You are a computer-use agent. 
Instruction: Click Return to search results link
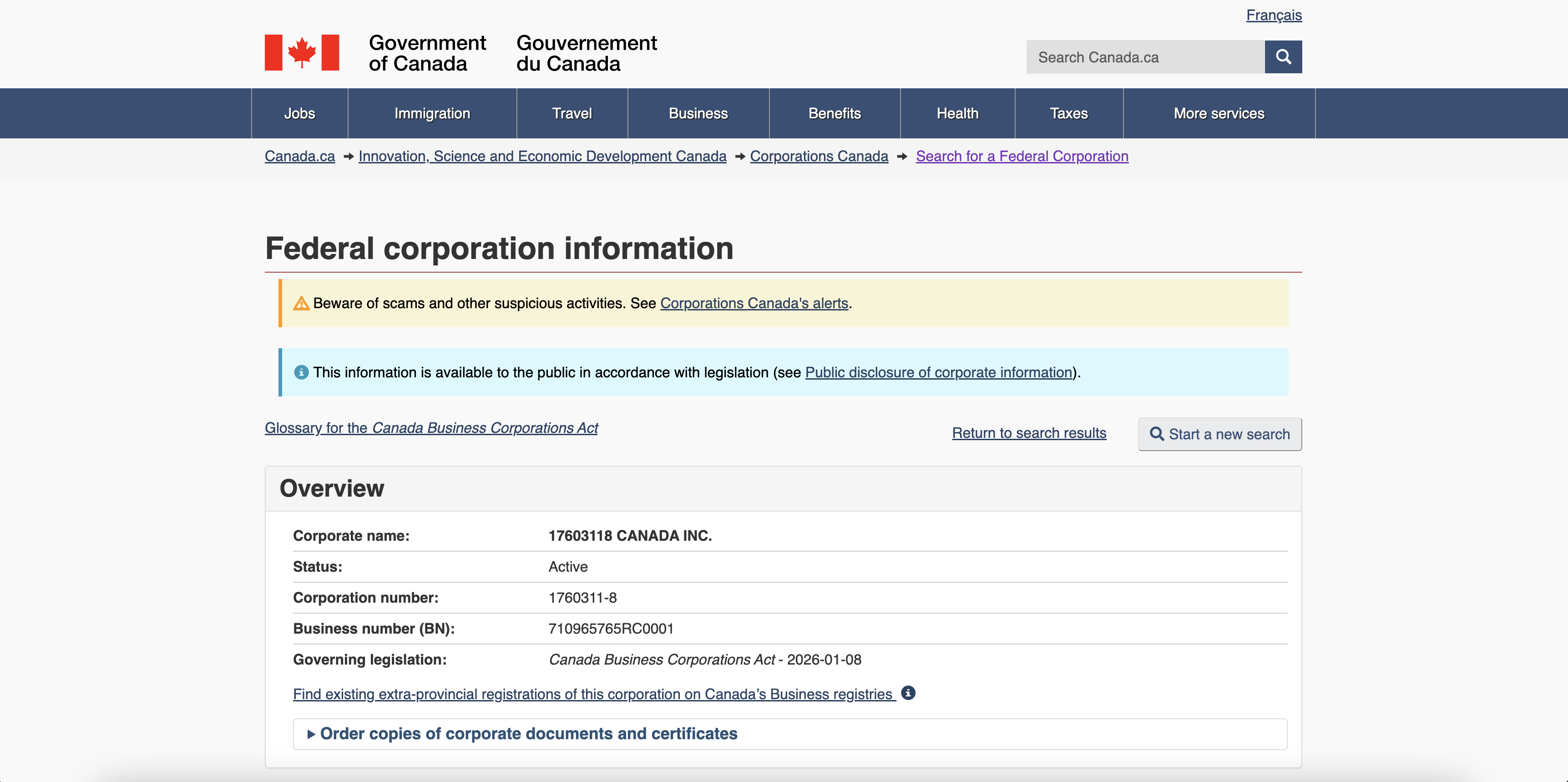coord(1029,433)
